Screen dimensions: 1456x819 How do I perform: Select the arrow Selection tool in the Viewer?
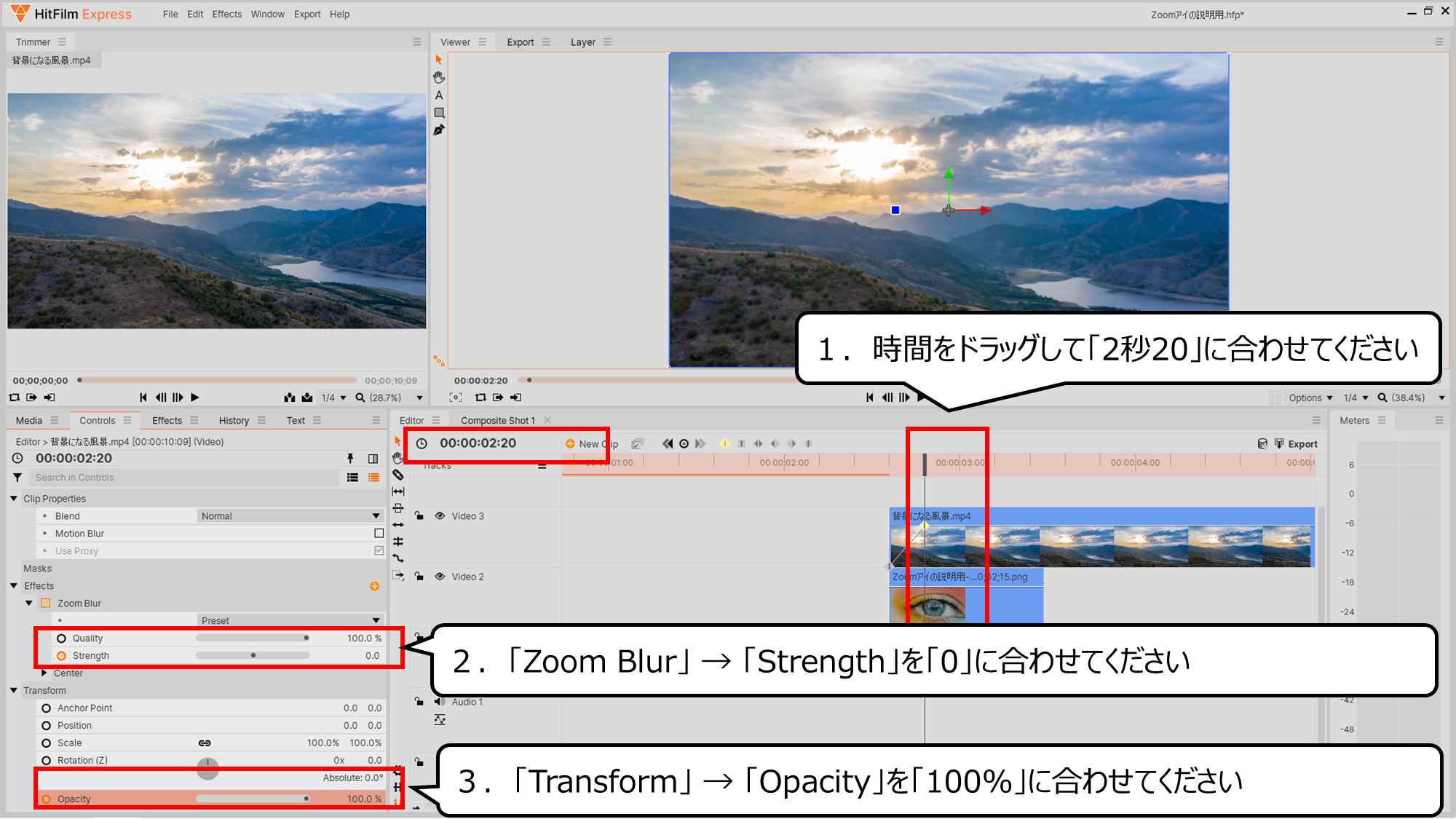click(438, 60)
